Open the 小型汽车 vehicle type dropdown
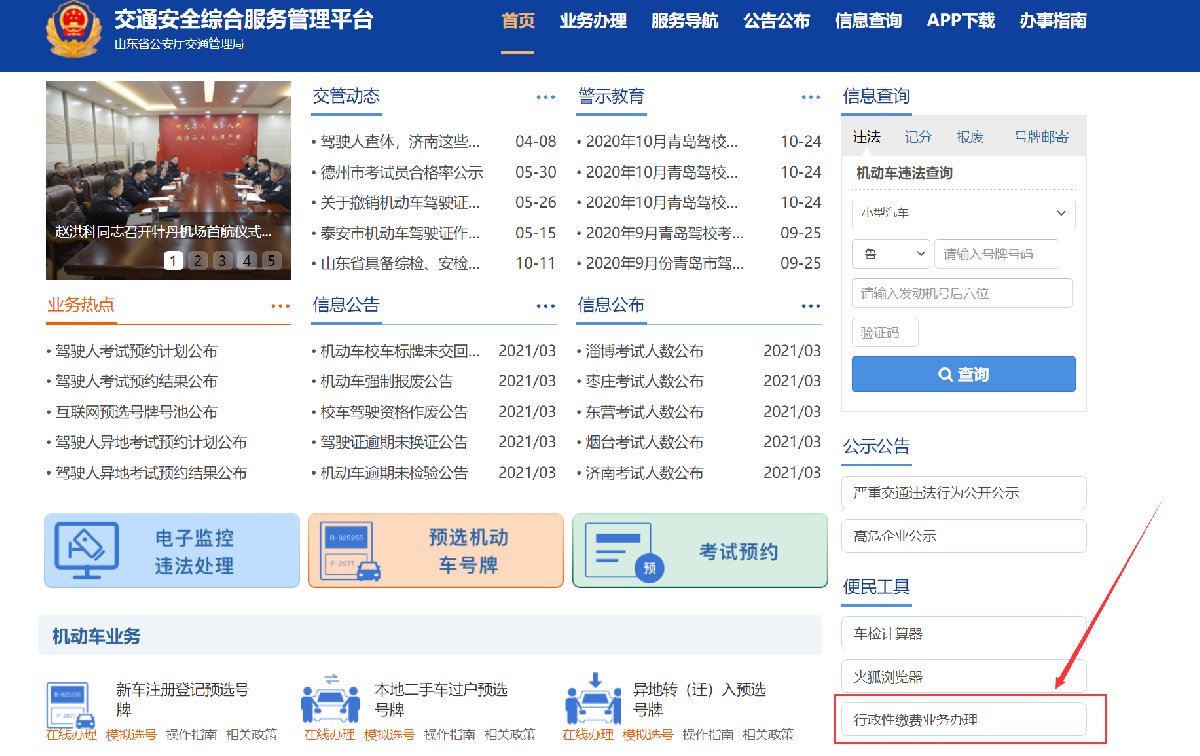The image size is (1200, 756). click(963, 213)
